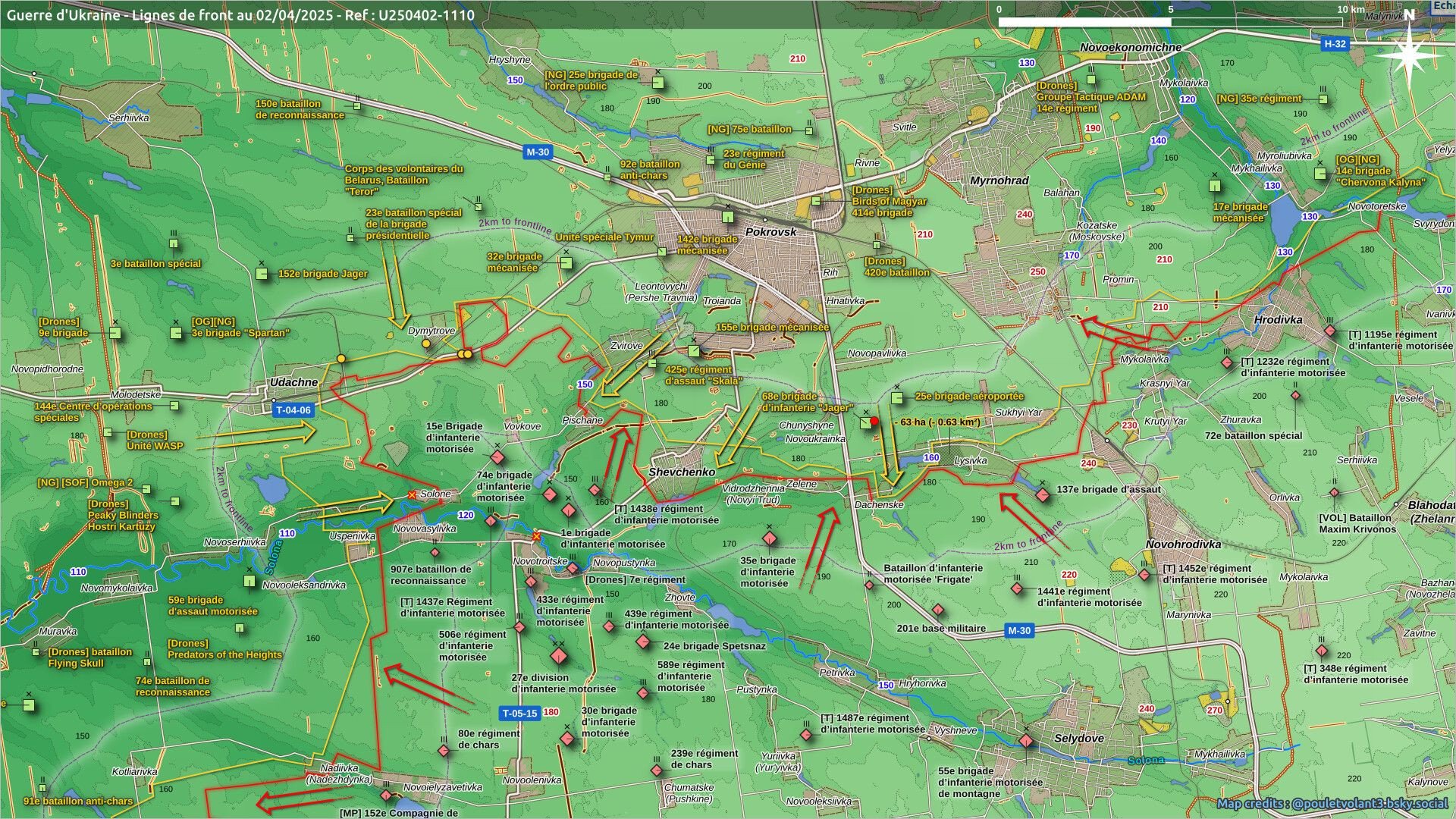The image size is (1456, 819).
Task: Select the red diamond of 201e base militaire
Action: (x=938, y=610)
